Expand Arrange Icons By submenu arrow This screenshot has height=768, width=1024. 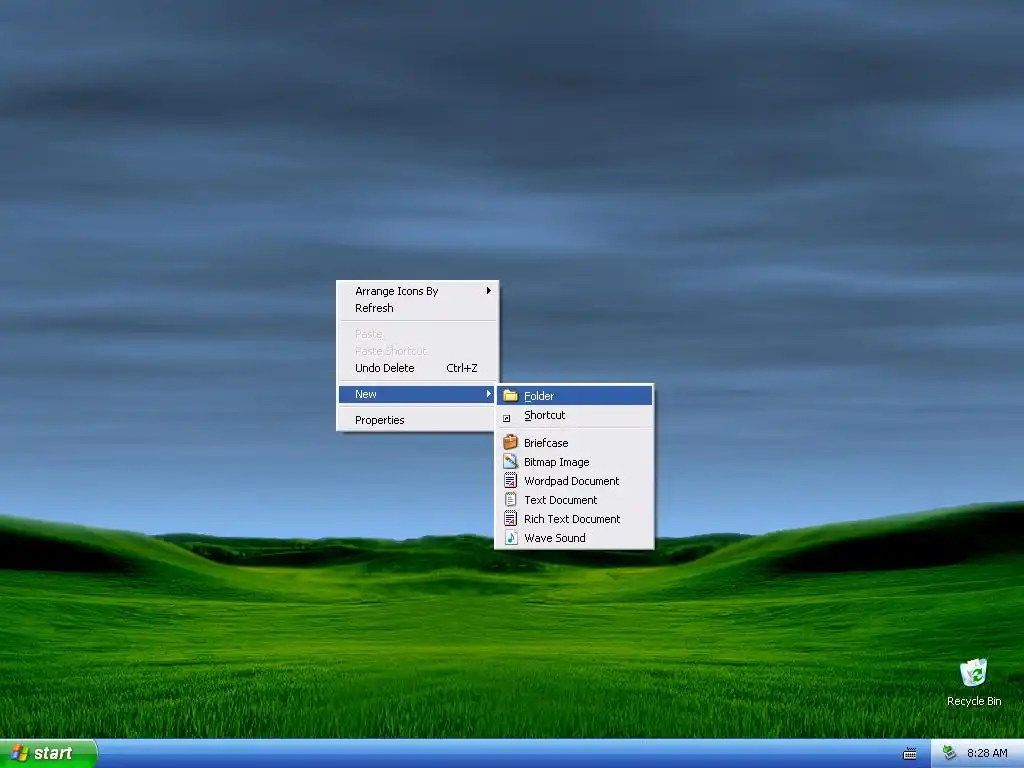coord(488,291)
